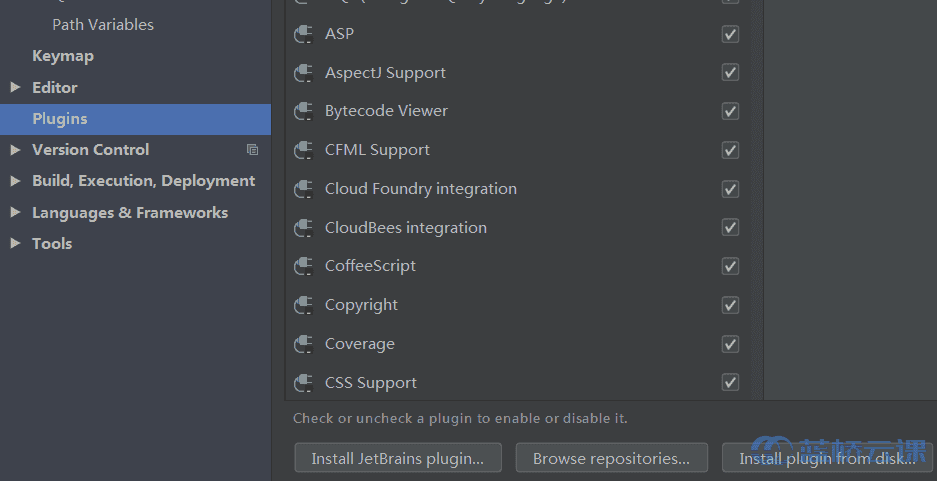Toggle the Coverage plugin checkbox
The height and width of the screenshot is (481, 937).
[x=730, y=344]
